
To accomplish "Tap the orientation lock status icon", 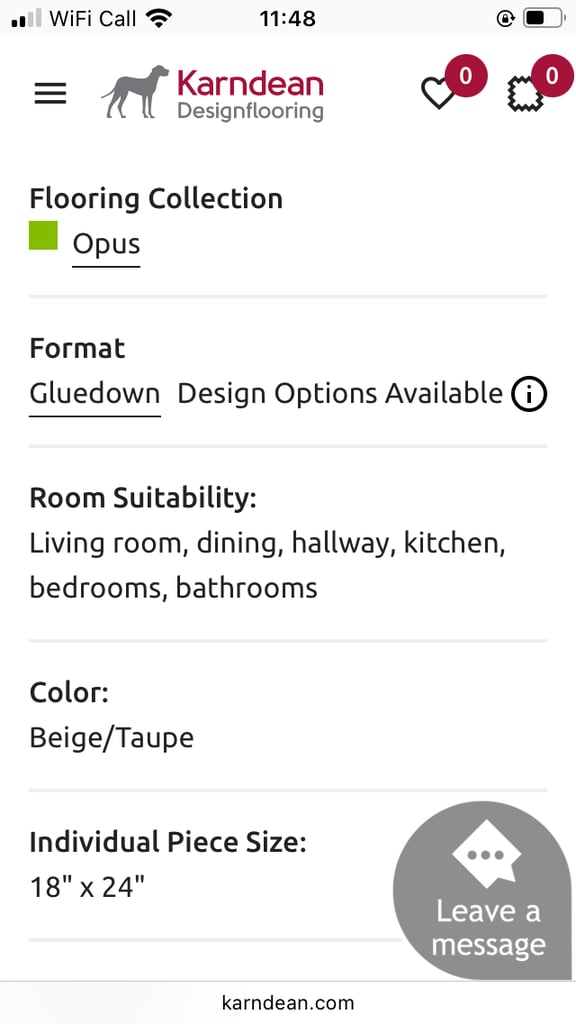I will pos(505,19).
